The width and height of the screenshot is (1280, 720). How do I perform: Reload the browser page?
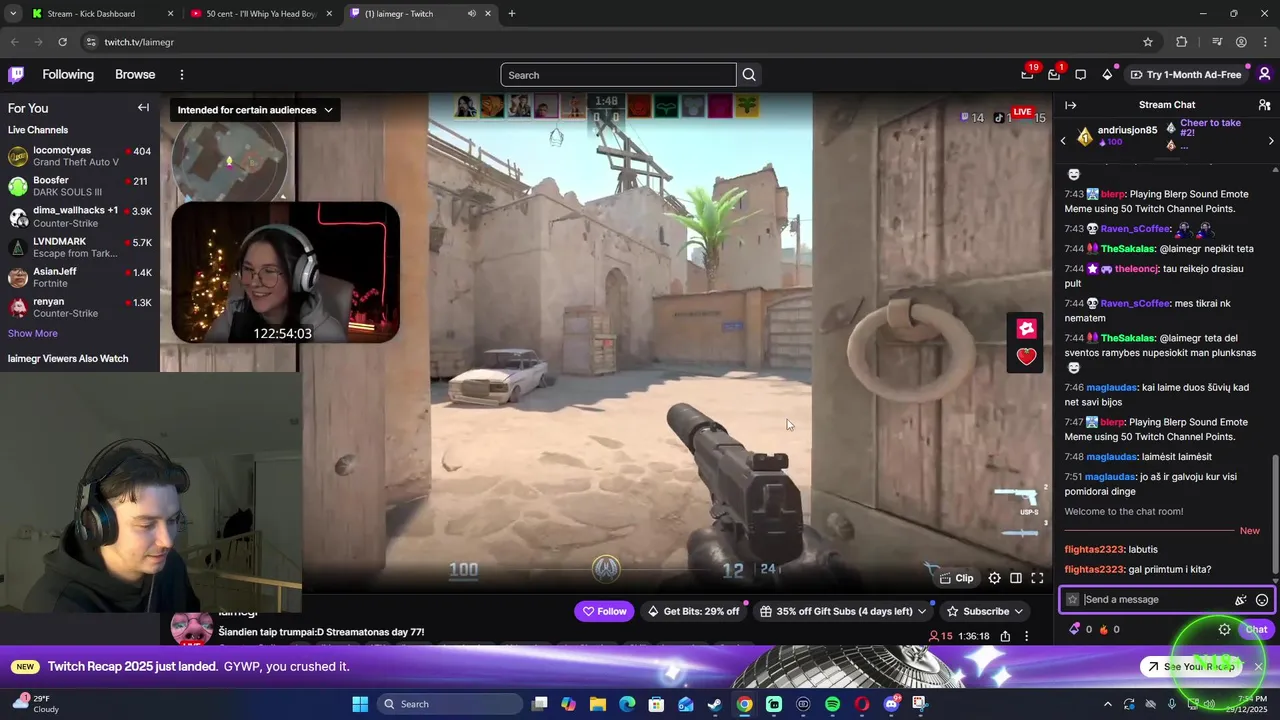pos(62,42)
